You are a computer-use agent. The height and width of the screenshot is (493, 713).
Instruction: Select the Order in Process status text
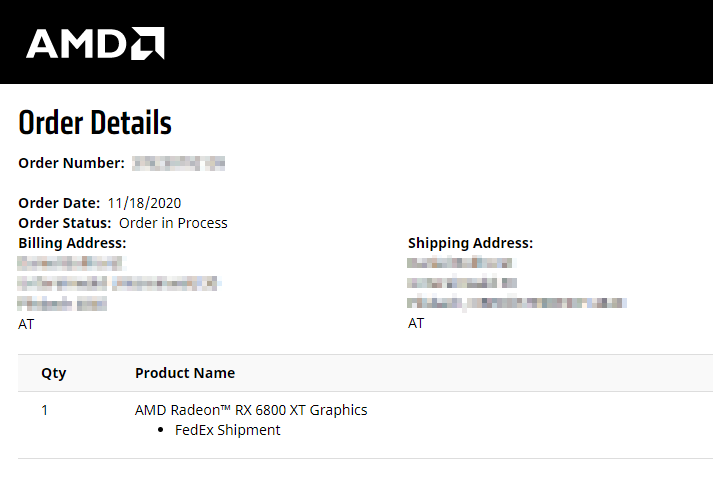pos(173,223)
